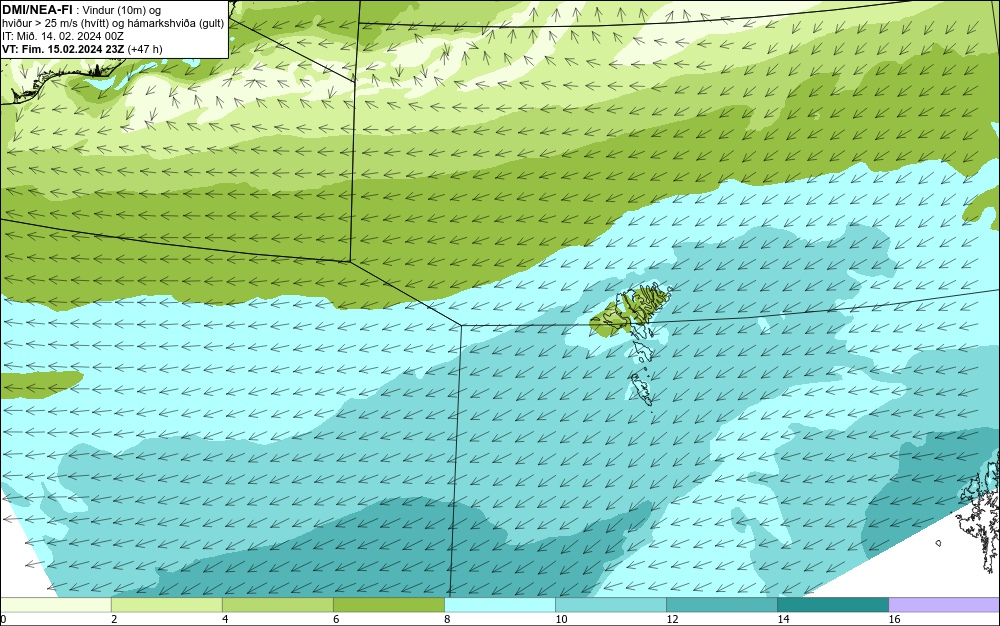Click the 'Vindur (10m) og' label
The image size is (1000, 626).
tap(122, 10)
